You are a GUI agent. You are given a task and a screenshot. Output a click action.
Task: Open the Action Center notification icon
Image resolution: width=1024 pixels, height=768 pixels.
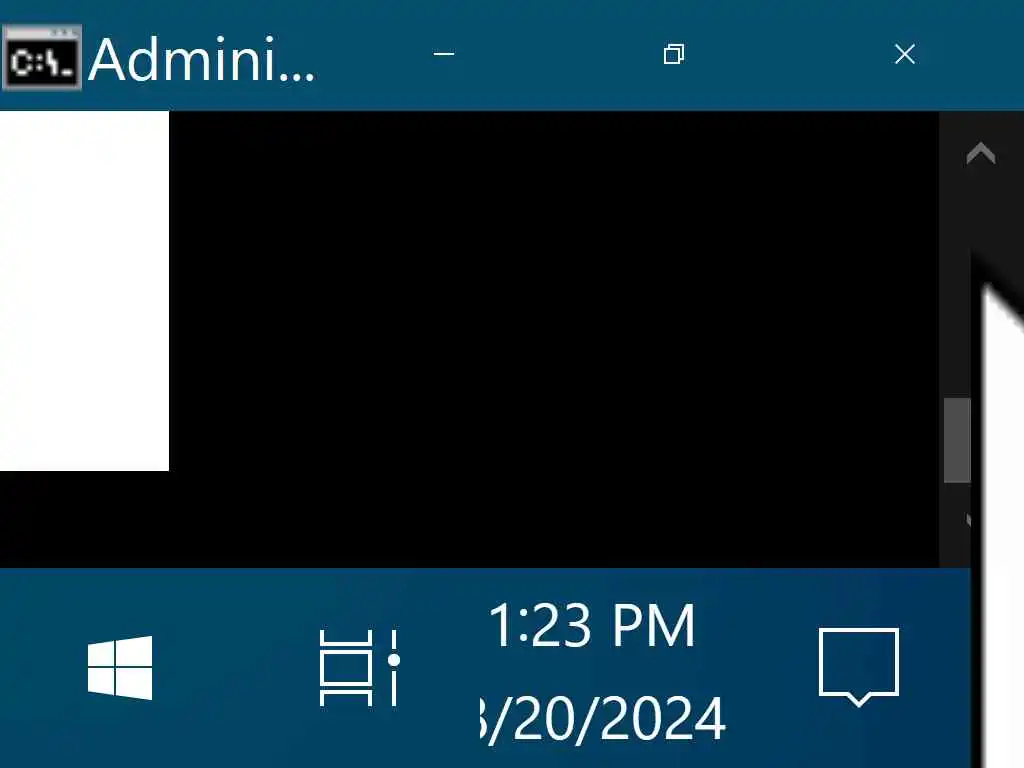859,667
